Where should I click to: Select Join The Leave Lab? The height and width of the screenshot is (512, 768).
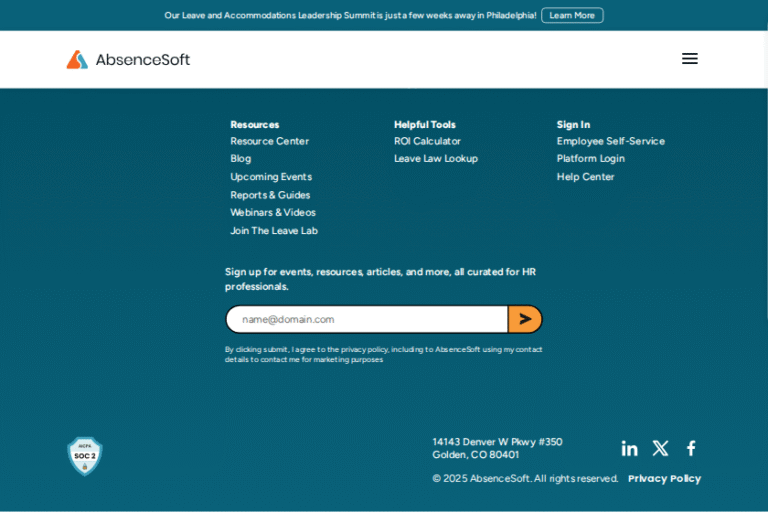(274, 231)
